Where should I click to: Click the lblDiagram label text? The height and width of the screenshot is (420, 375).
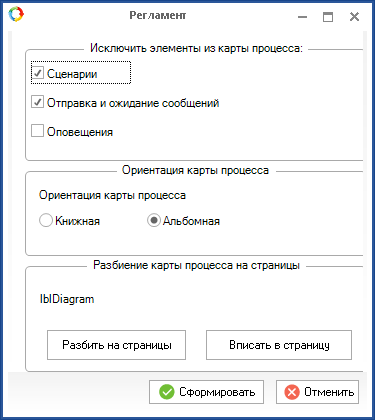click(67, 299)
